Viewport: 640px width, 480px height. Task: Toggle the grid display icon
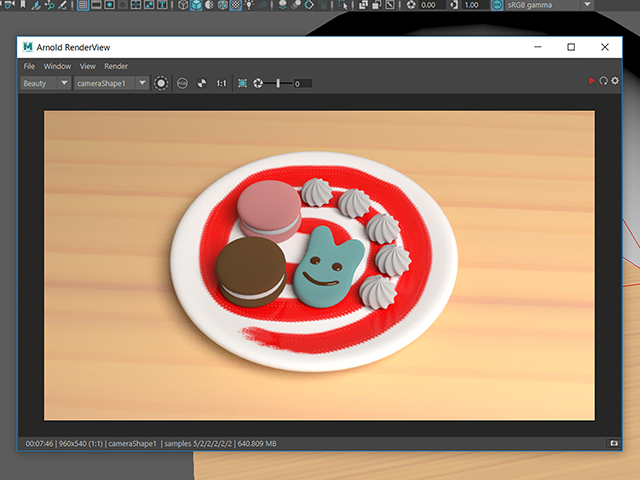click(83, 5)
